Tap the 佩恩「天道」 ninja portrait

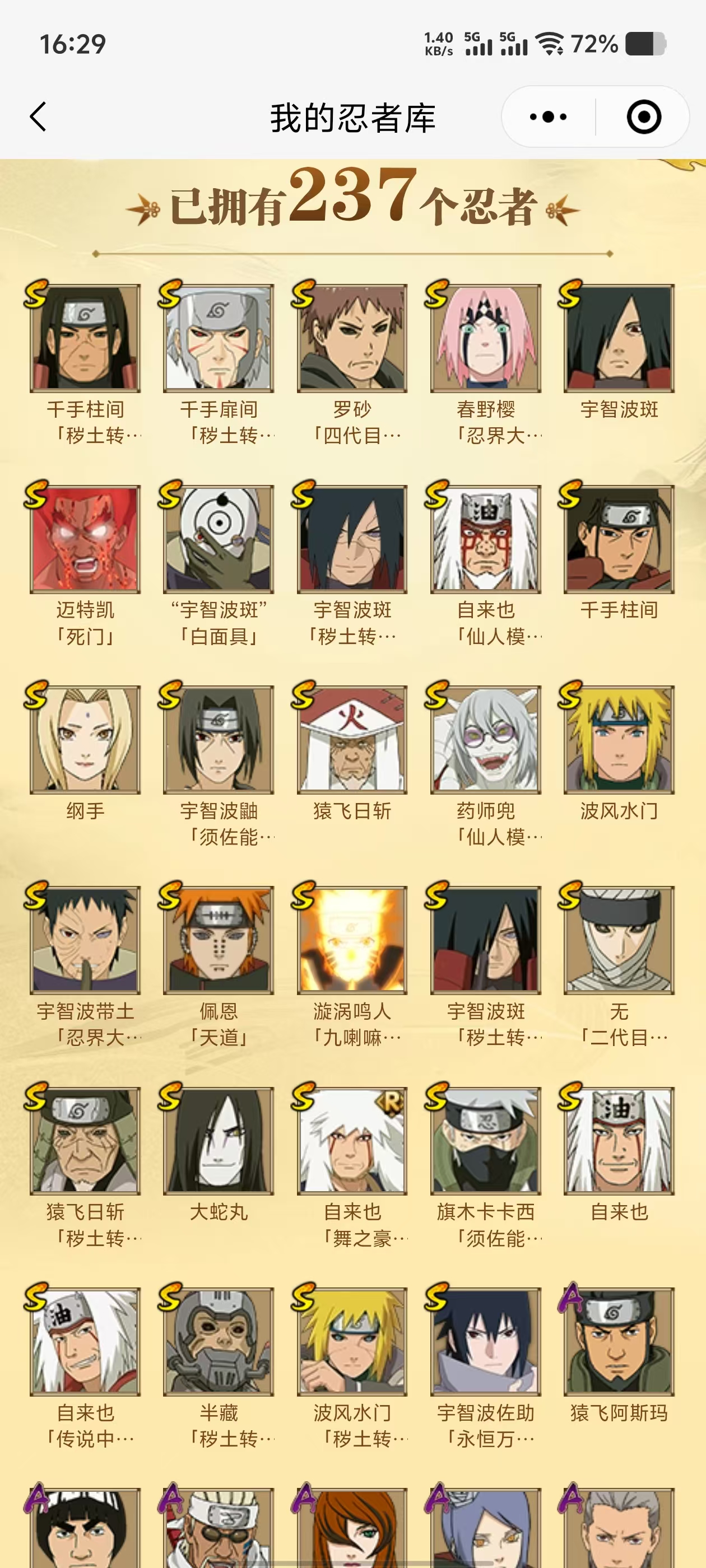point(219,940)
